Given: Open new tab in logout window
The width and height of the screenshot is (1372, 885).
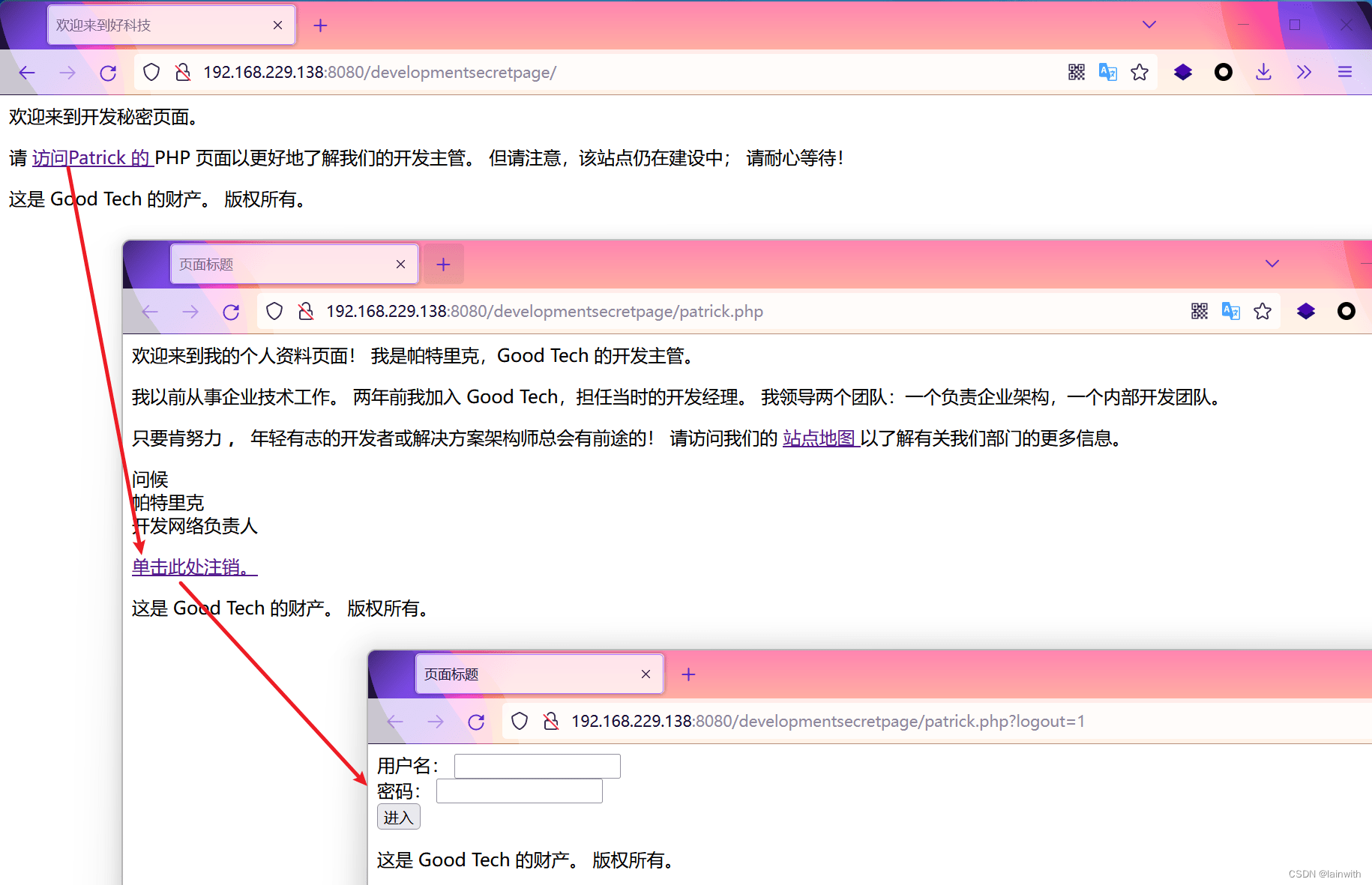Looking at the screenshot, I should click(688, 674).
